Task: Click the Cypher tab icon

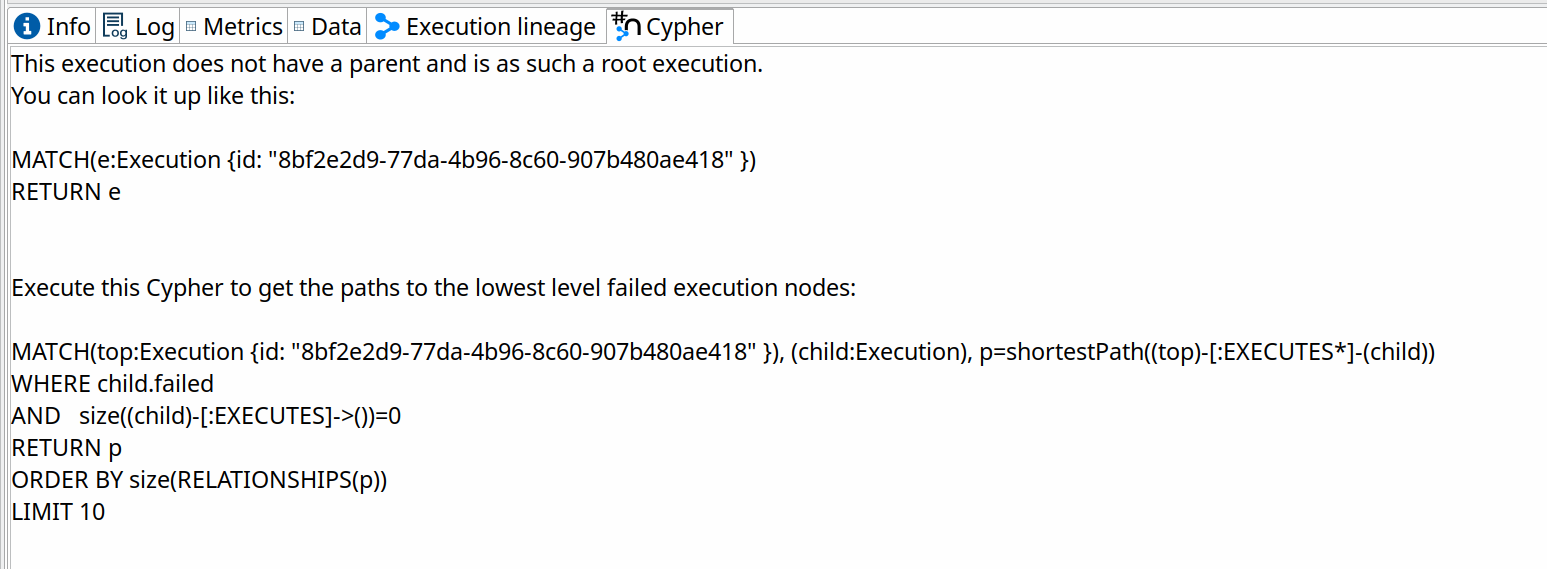Action: click(x=626, y=27)
